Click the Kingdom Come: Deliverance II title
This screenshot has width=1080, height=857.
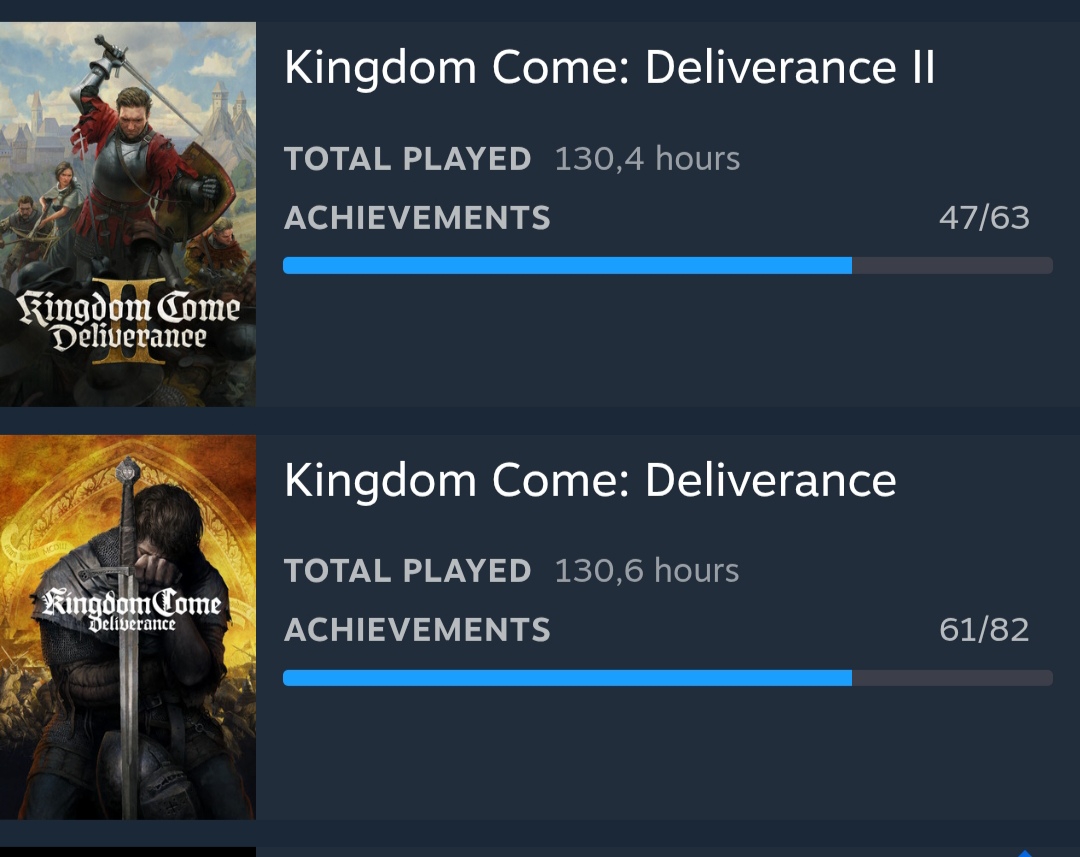click(x=609, y=68)
